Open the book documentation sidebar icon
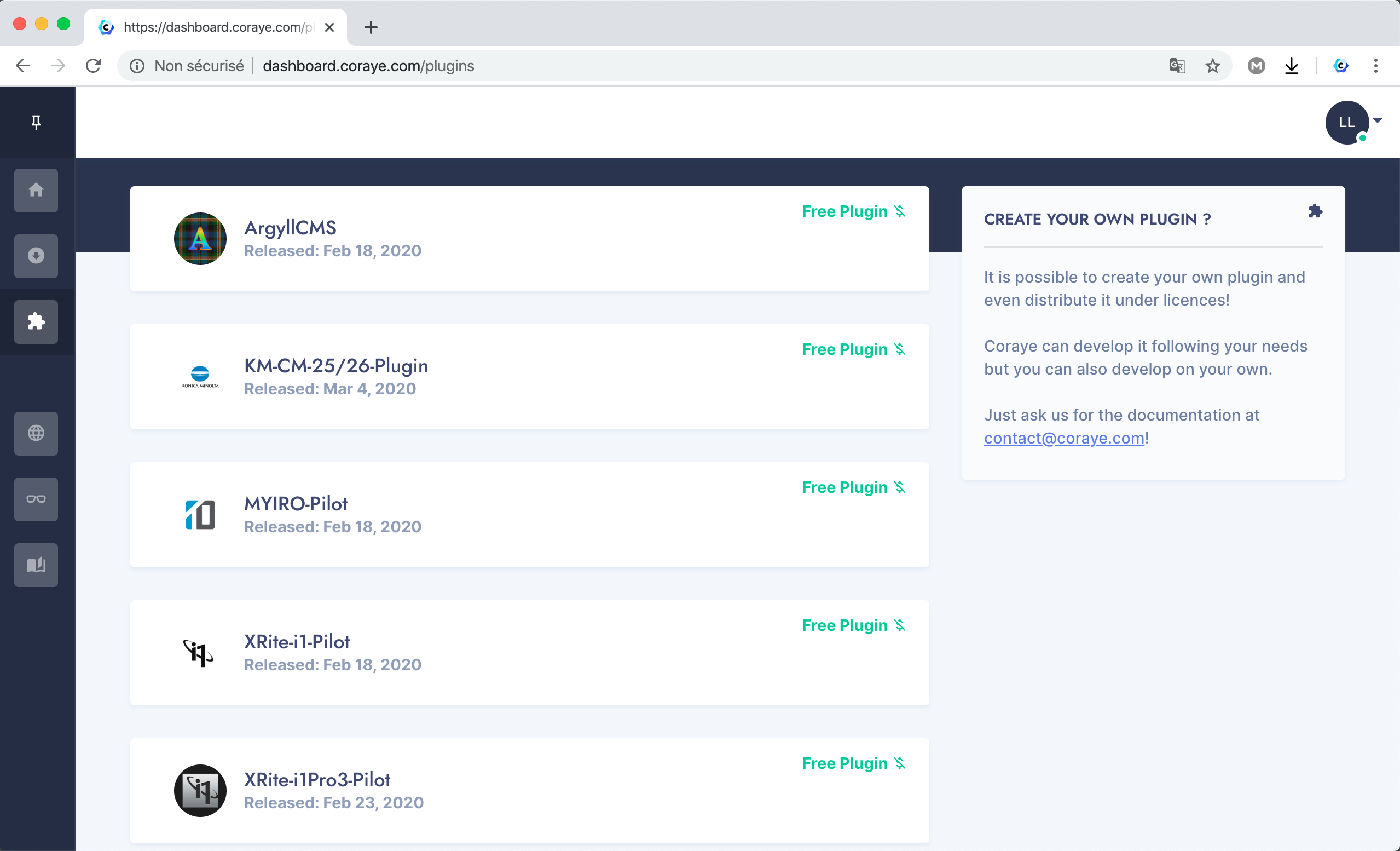This screenshot has width=1400, height=851. pos(36,565)
